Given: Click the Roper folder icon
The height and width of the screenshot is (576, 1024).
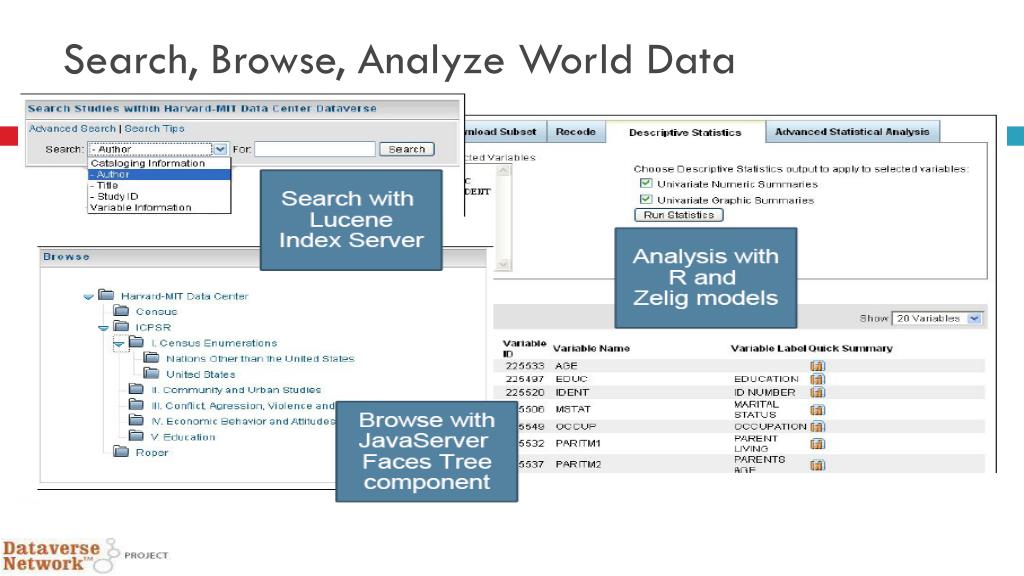Looking at the screenshot, I should coord(121,452).
